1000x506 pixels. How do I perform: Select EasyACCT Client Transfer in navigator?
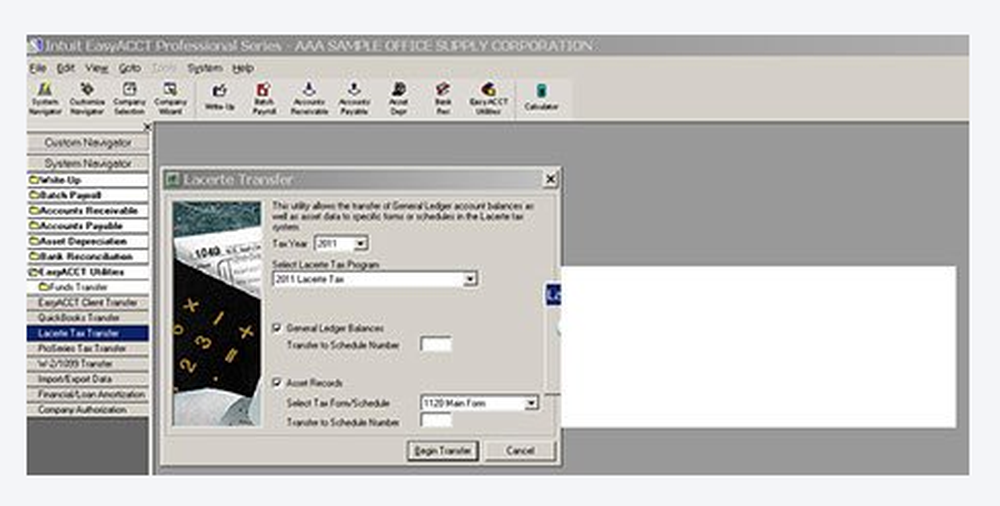pyautogui.click(x=87, y=302)
